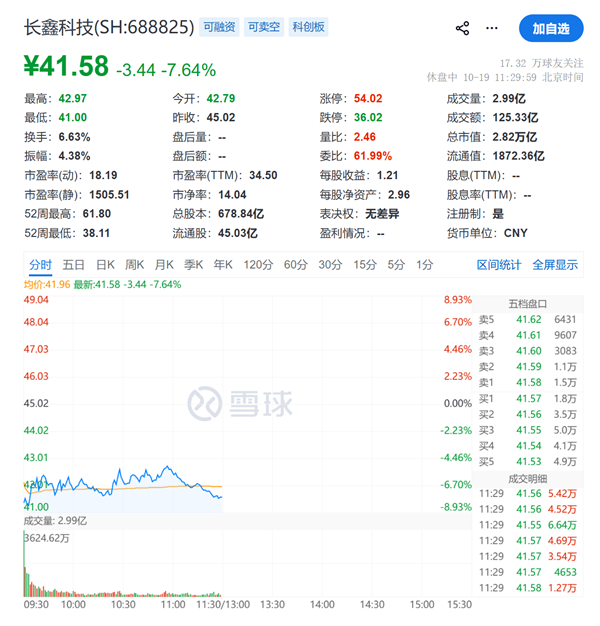Open 区间统计 range statistics
The height and width of the screenshot is (626, 600).
point(499,265)
